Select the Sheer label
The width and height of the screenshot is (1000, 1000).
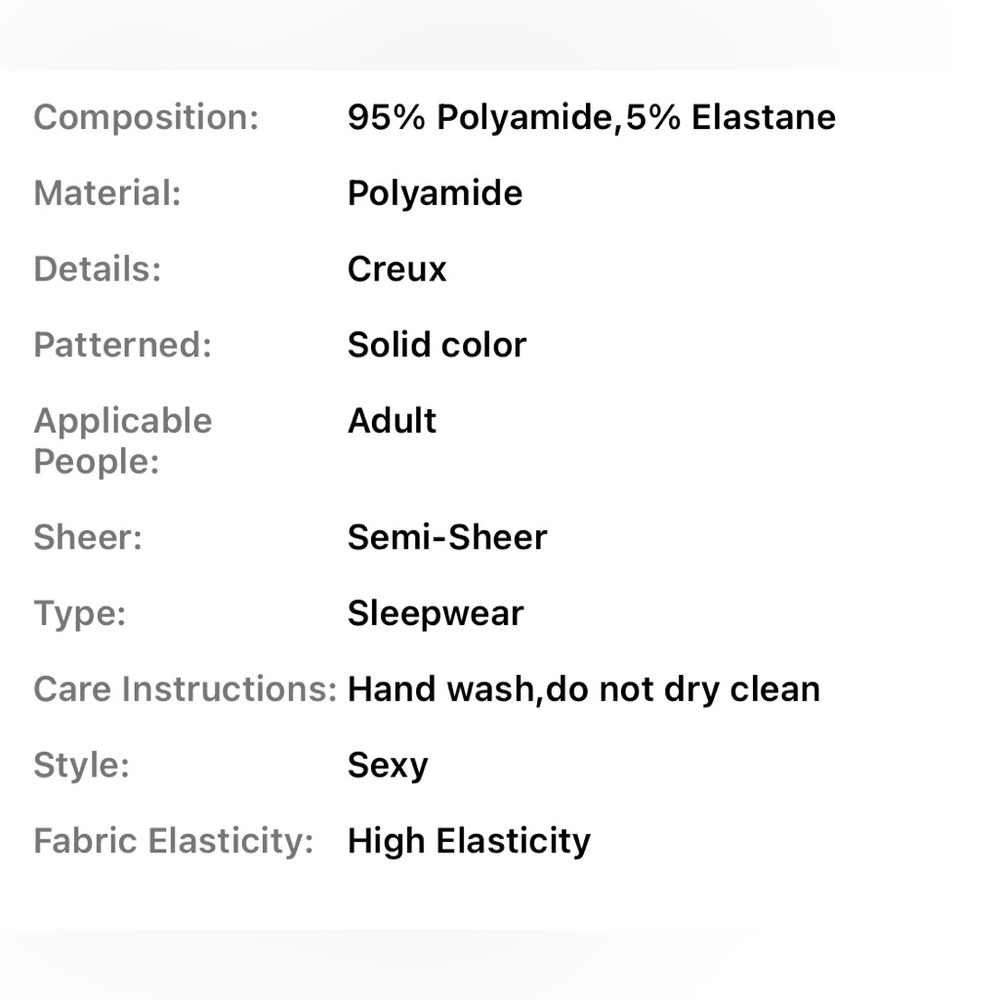[87, 537]
